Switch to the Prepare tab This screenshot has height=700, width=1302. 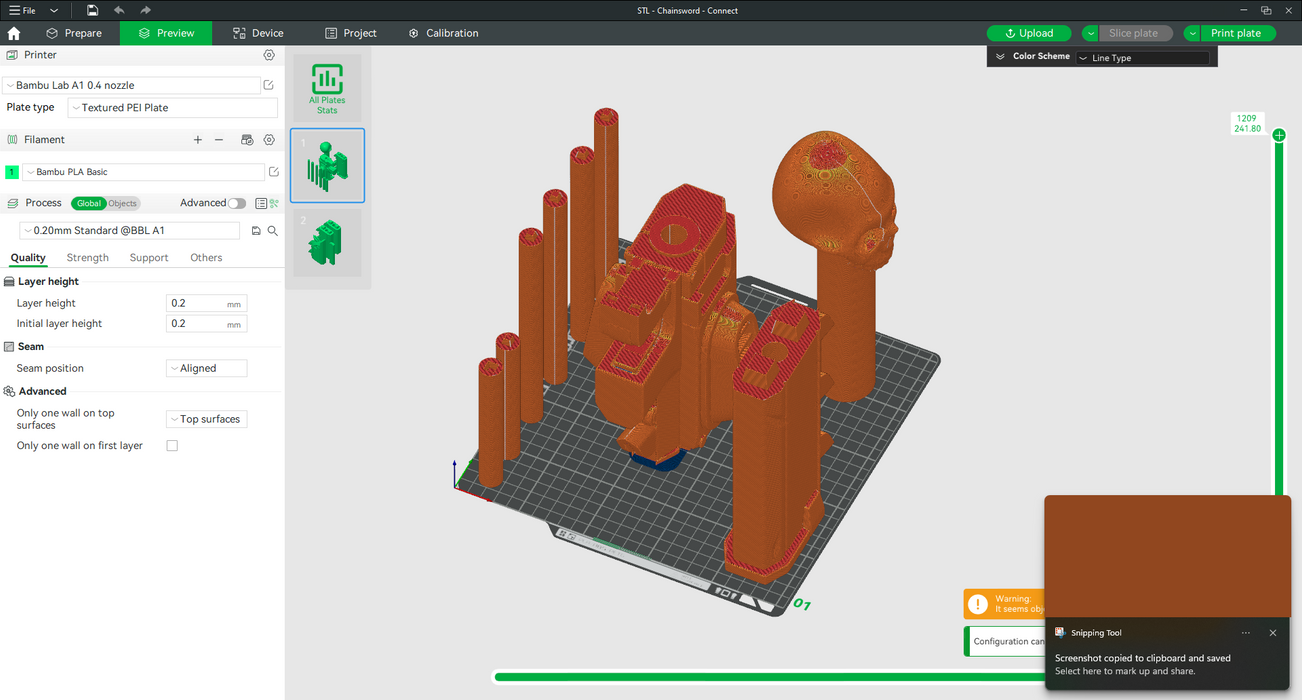click(x=74, y=33)
